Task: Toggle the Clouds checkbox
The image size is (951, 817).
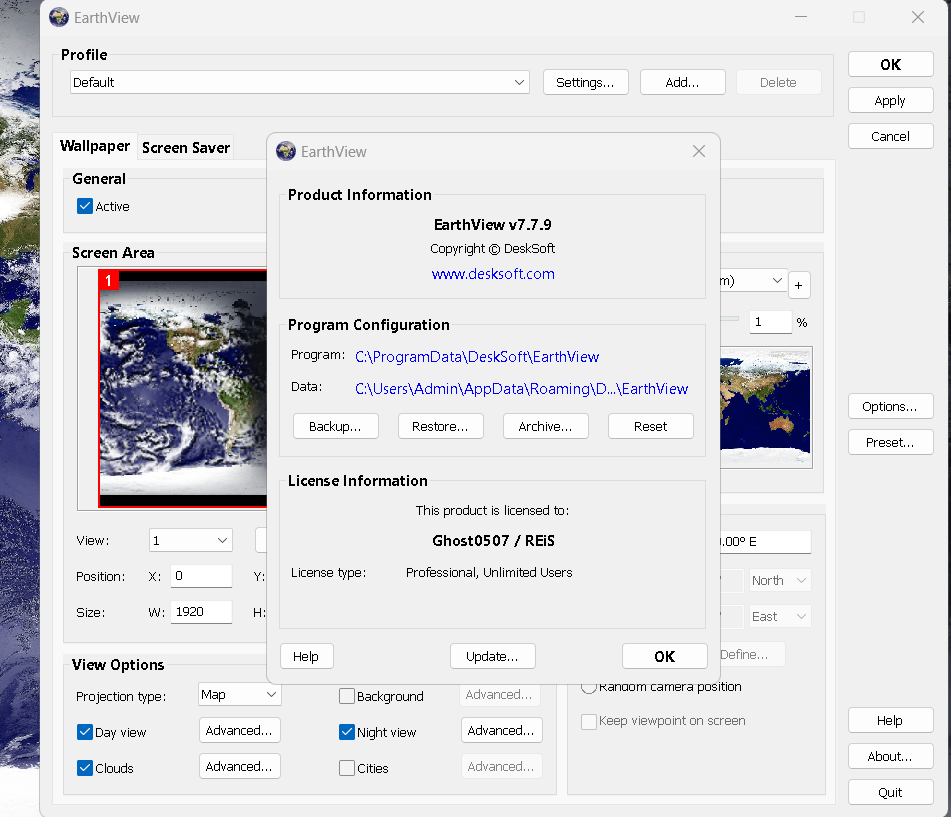Action: pyautogui.click(x=85, y=768)
